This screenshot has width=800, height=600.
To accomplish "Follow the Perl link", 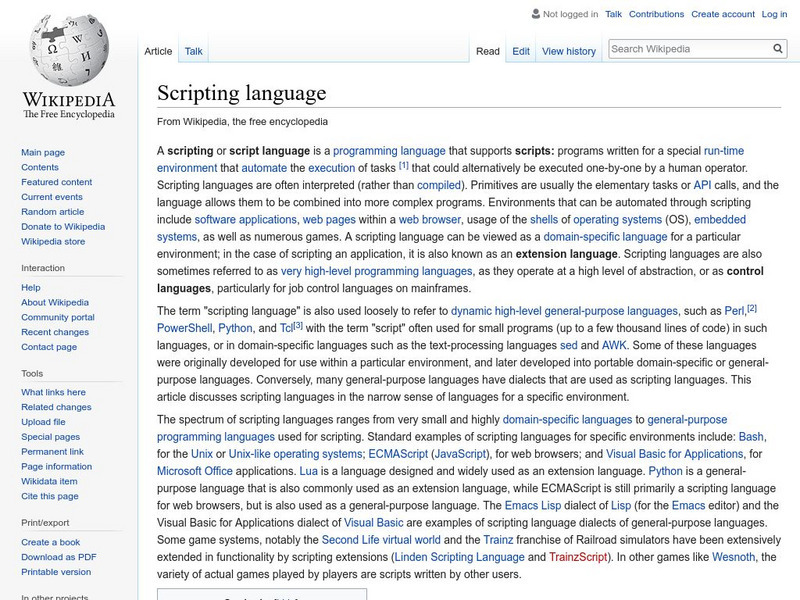I will click(x=734, y=311).
